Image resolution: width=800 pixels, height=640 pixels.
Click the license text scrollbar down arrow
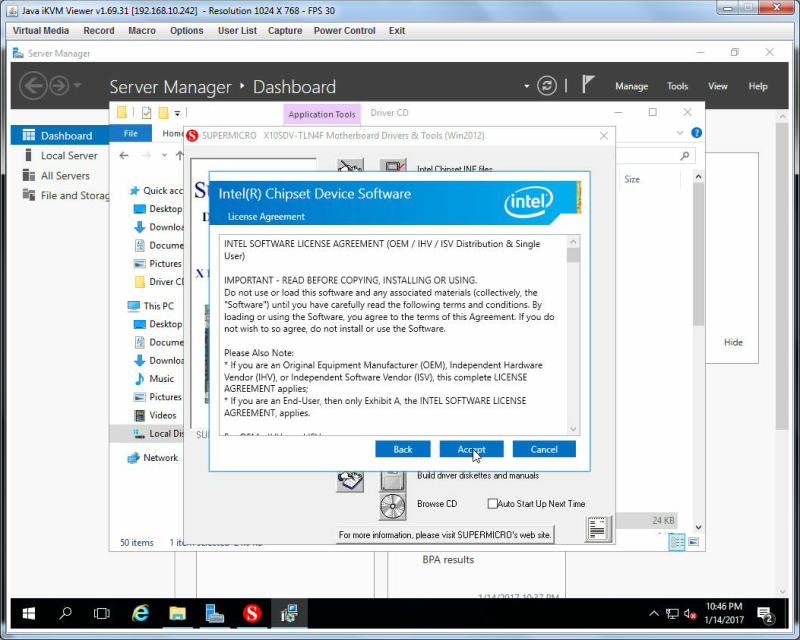point(573,429)
